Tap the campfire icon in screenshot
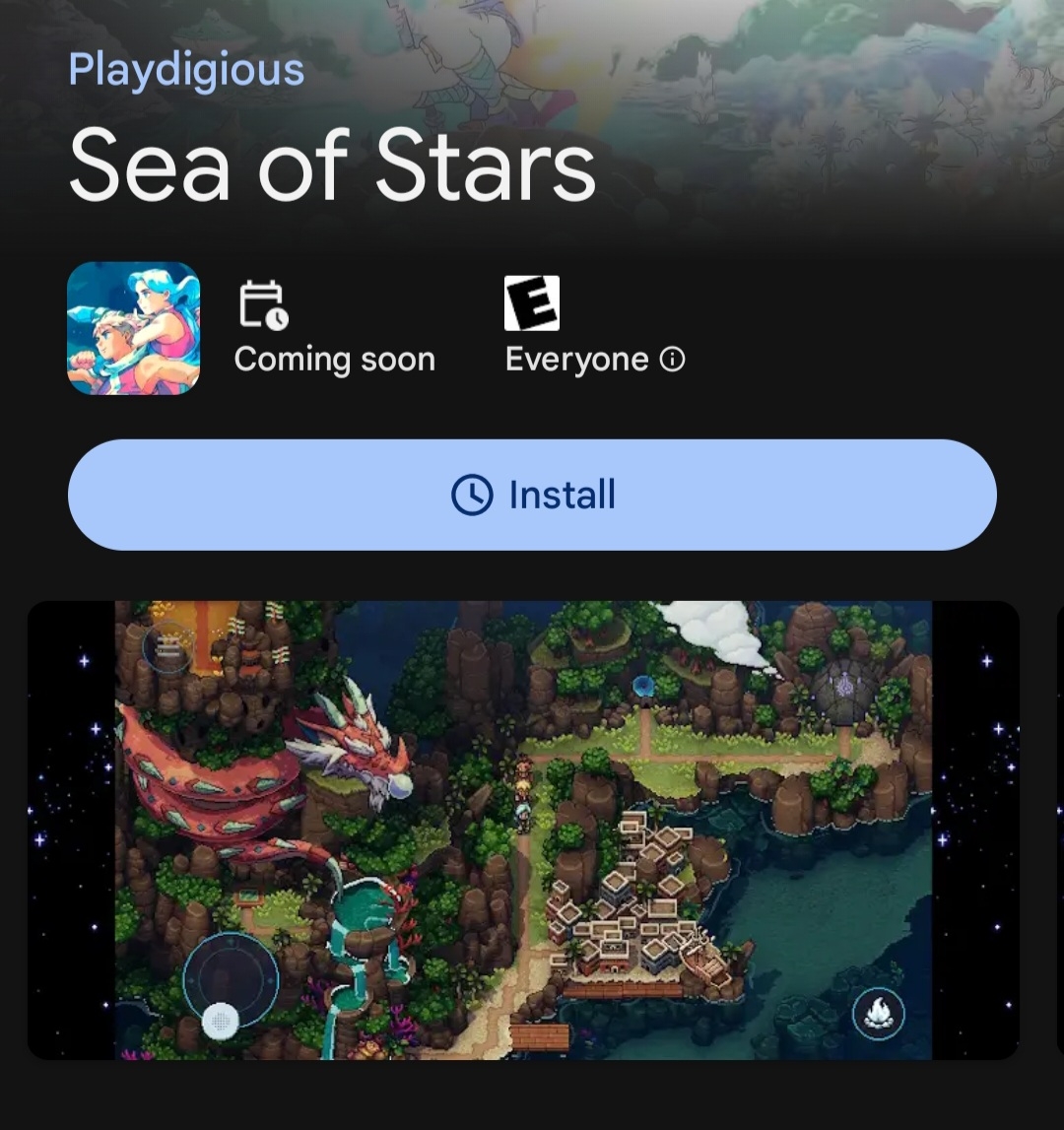Screen dimensions: 1064x1130 click(x=878, y=1013)
